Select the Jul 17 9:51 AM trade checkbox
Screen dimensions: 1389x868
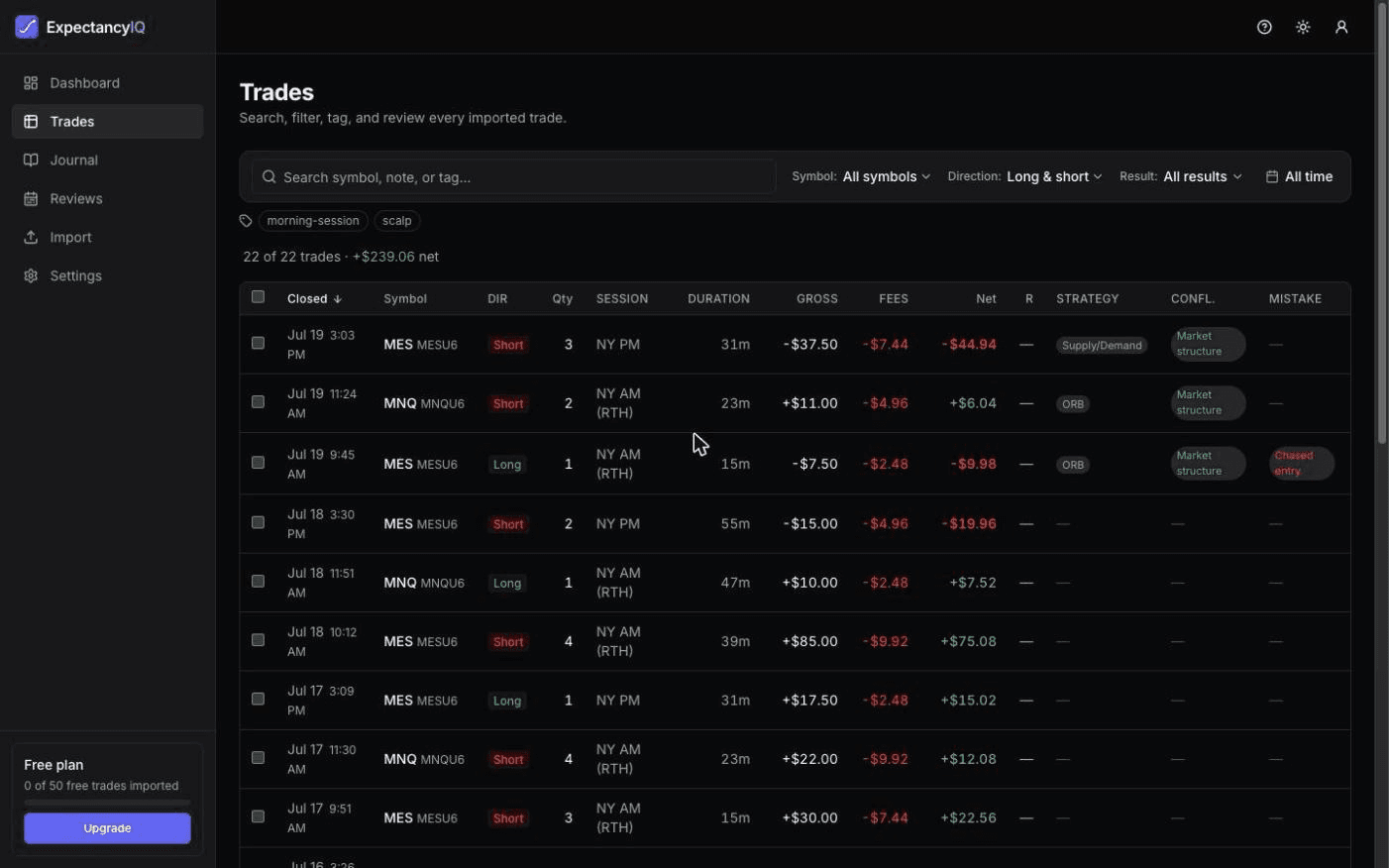tap(258, 817)
